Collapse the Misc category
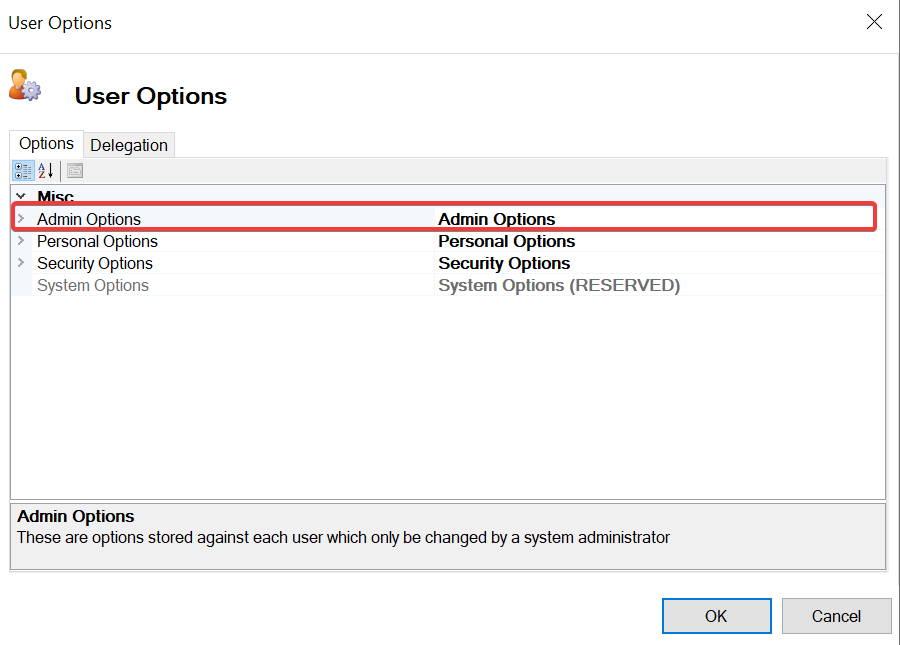Screen dimensions: 900x645 tap(21, 197)
